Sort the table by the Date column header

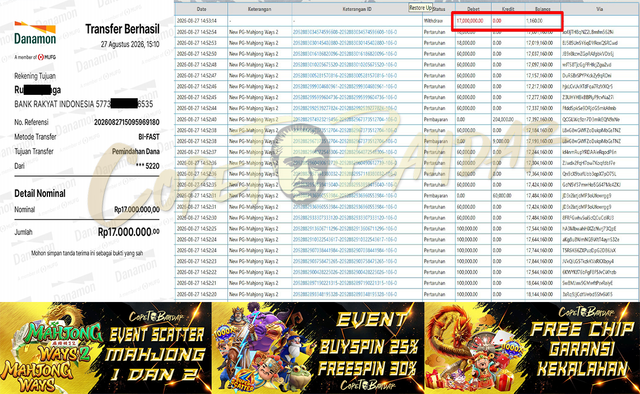[201, 9]
